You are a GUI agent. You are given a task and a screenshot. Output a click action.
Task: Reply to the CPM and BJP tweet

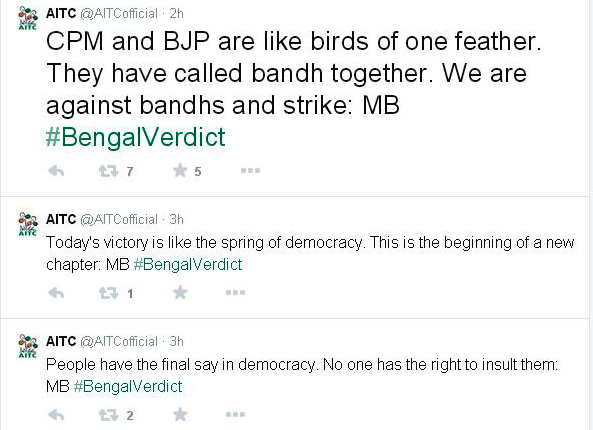(x=56, y=171)
